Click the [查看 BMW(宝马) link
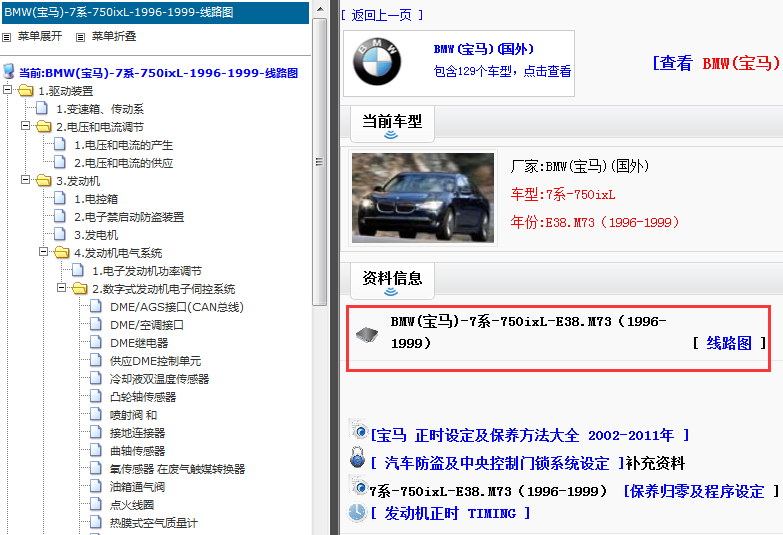The width and height of the screenshot is (783, 535). (x=716, y=63)
